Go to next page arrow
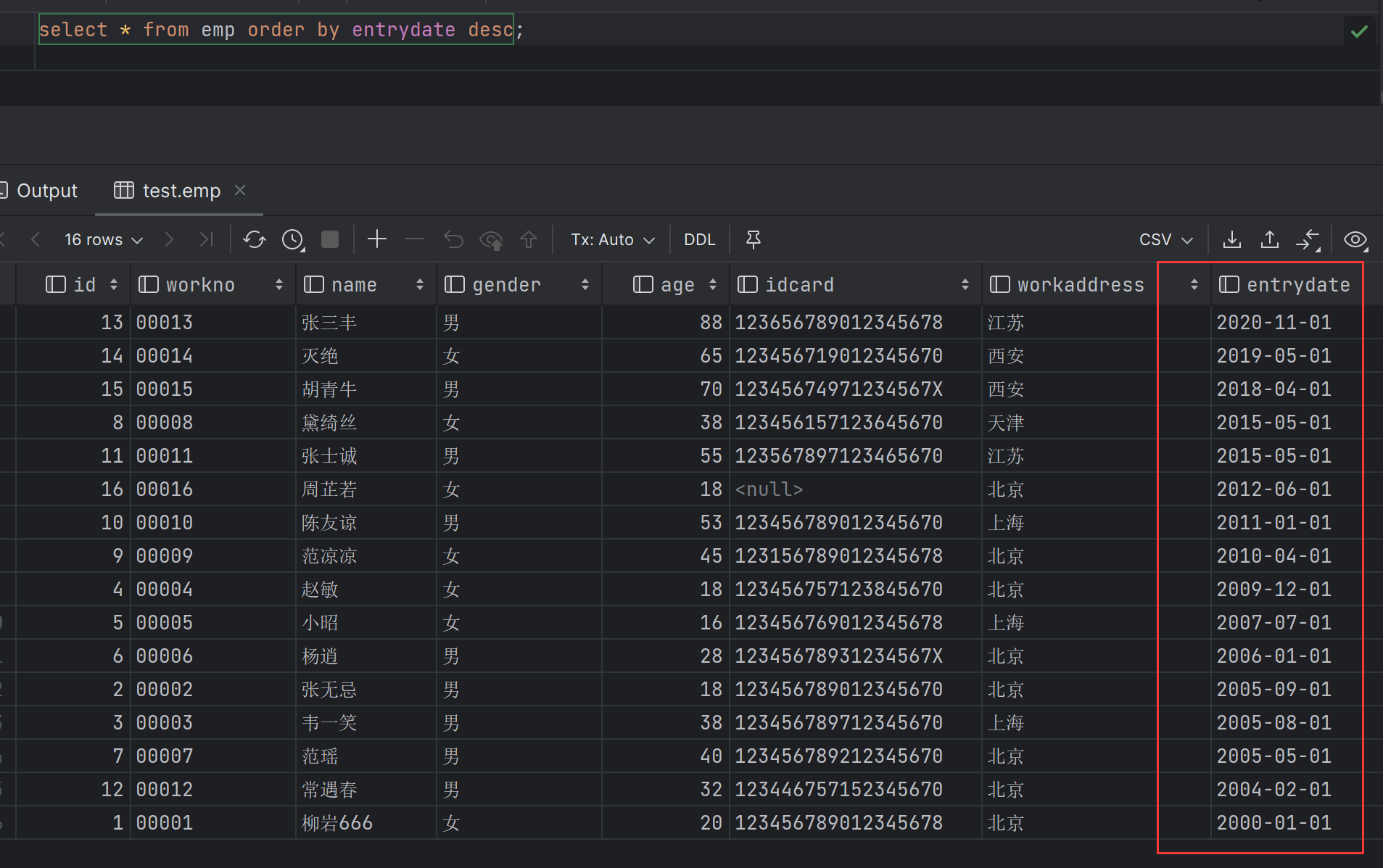Screen dimensions: 1383x868 pos(169,239)
